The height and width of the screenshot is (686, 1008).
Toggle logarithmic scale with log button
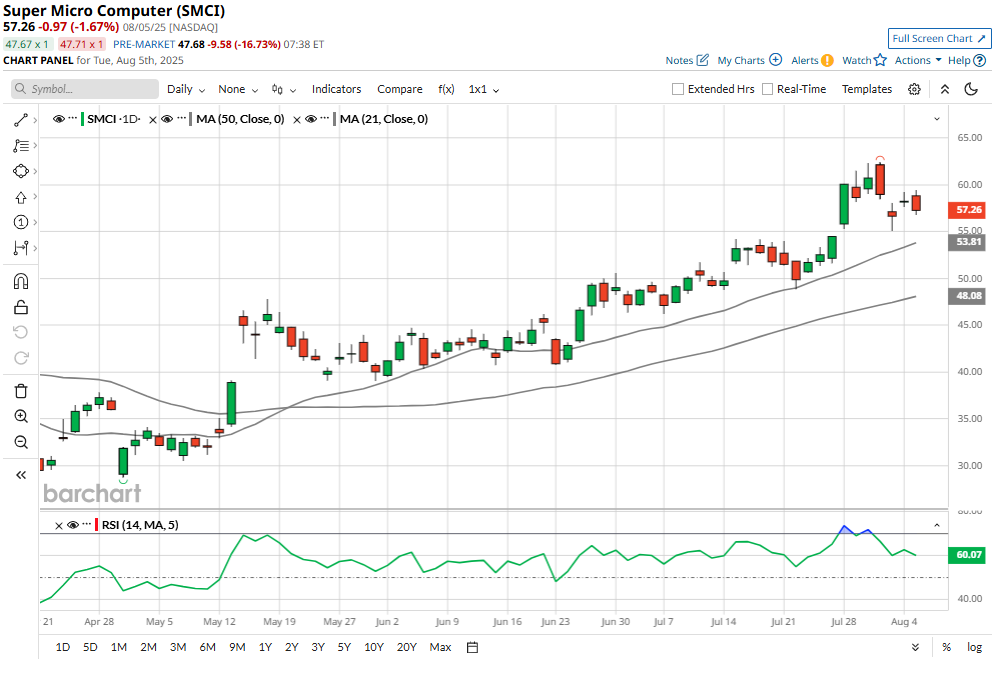coord(975,647)
